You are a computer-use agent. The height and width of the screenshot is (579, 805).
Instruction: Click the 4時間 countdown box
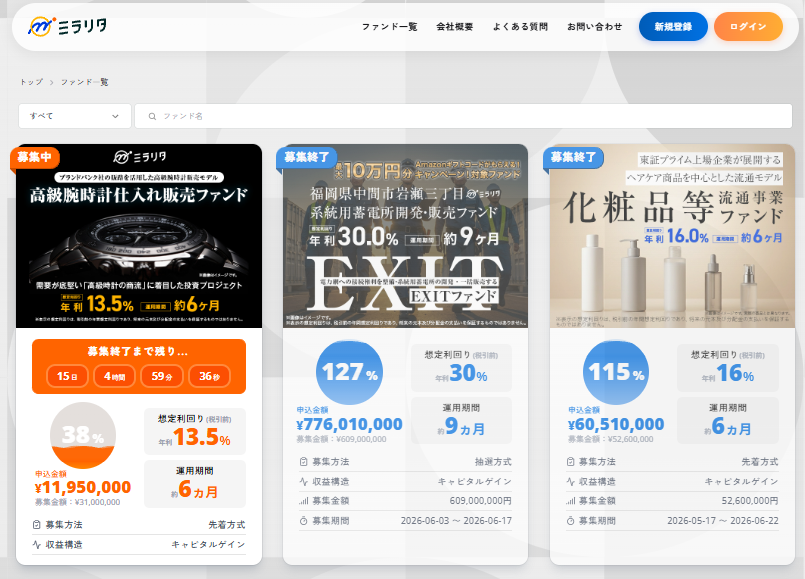[x=114, y=376]
